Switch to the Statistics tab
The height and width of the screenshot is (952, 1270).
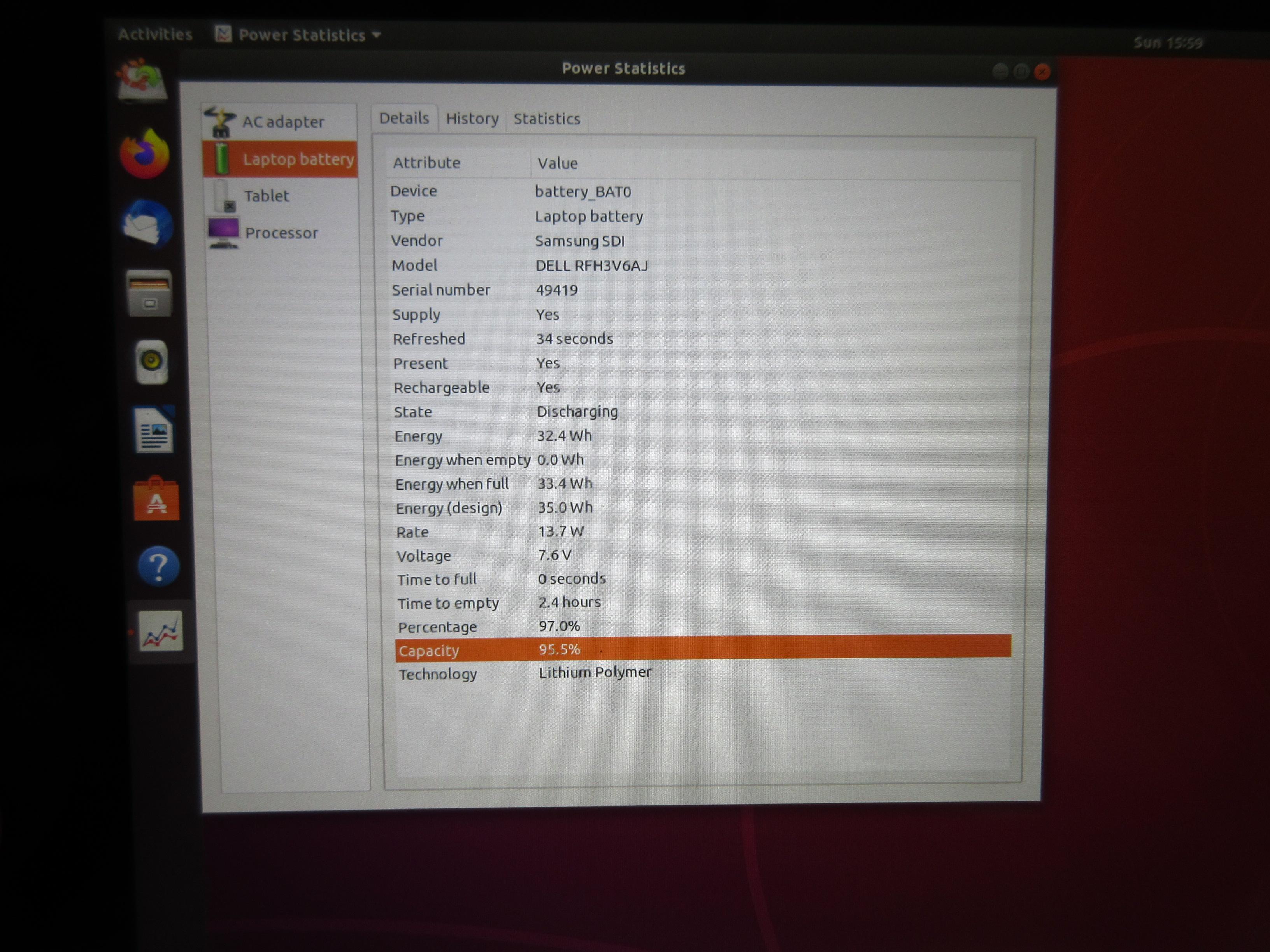tap(547, 119)
